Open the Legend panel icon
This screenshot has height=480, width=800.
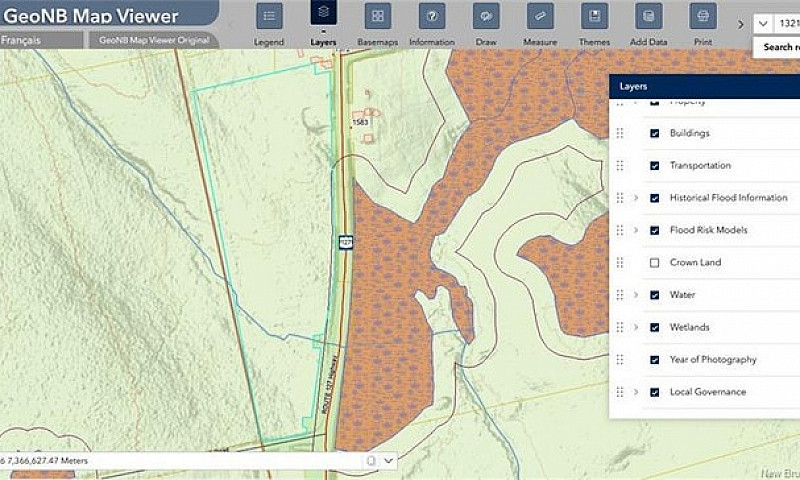pyautogui.click(x=269, y=16)
